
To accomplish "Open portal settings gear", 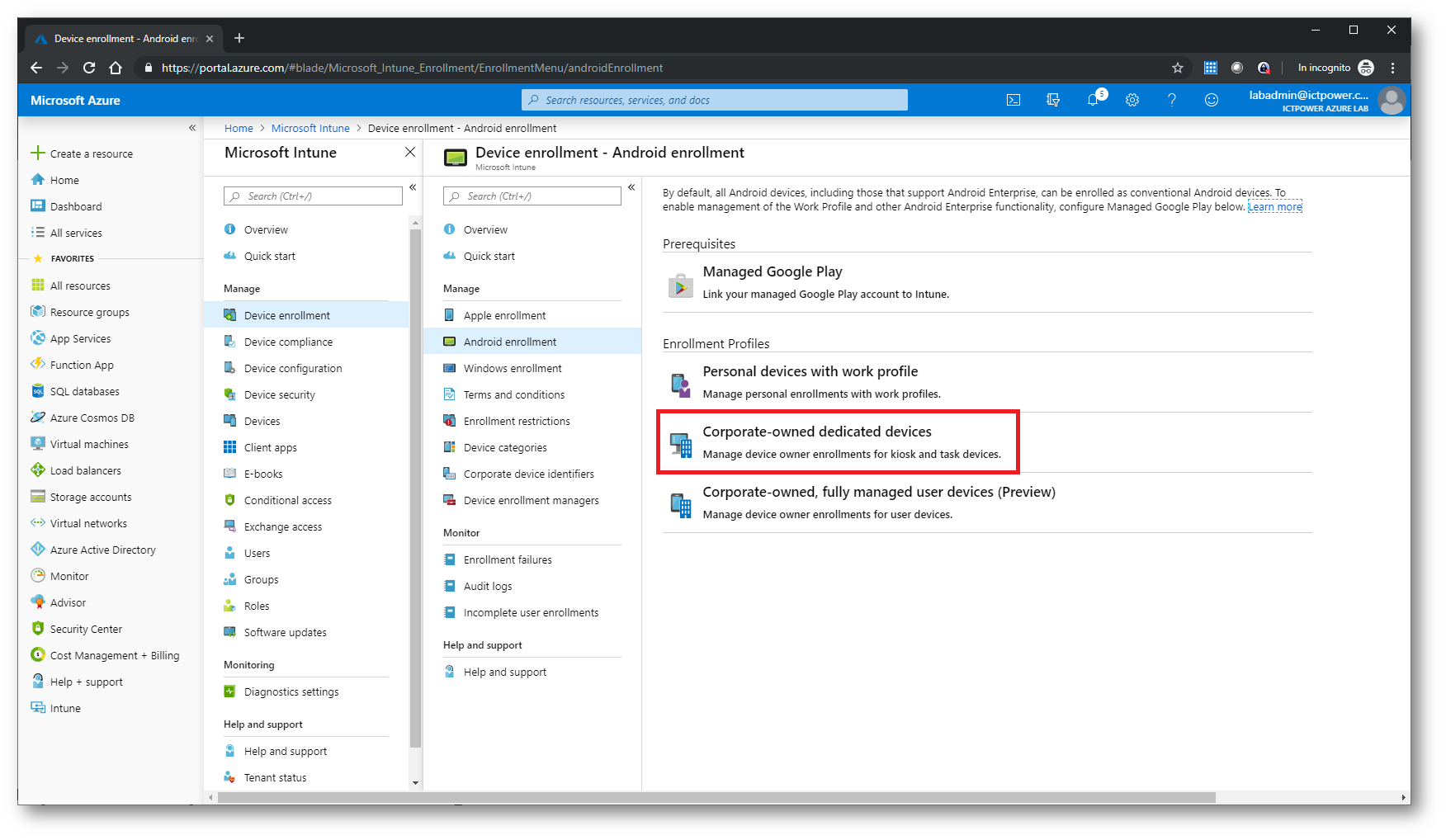I will click(x=1132, y=100).
